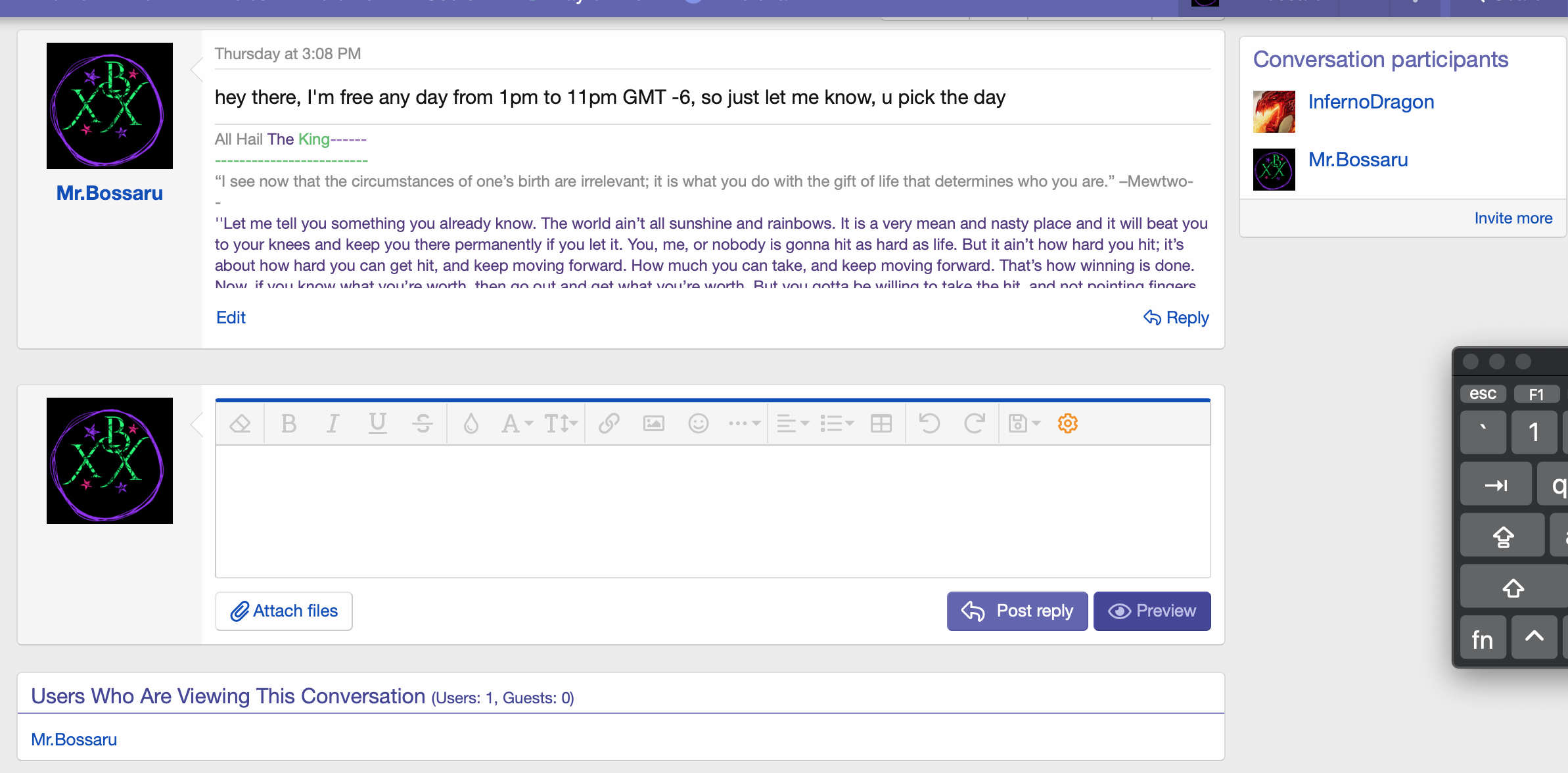Screen dimensions: 1568x773
Task: Click the Strikethrough formatting icon
Action: pos(422,422)
